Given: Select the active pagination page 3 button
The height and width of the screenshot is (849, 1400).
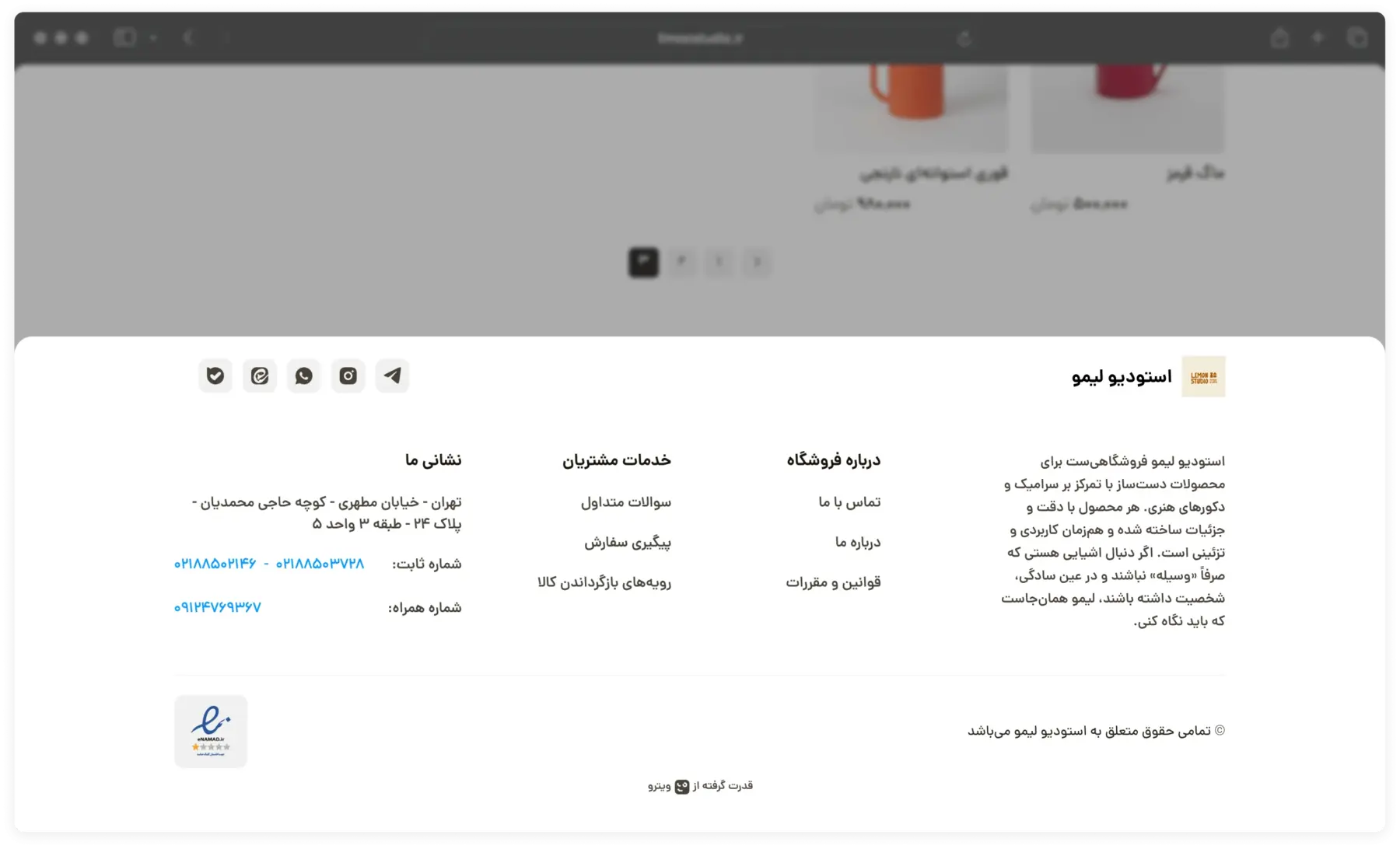Looking at the screenshot, I should pos(643,262).
